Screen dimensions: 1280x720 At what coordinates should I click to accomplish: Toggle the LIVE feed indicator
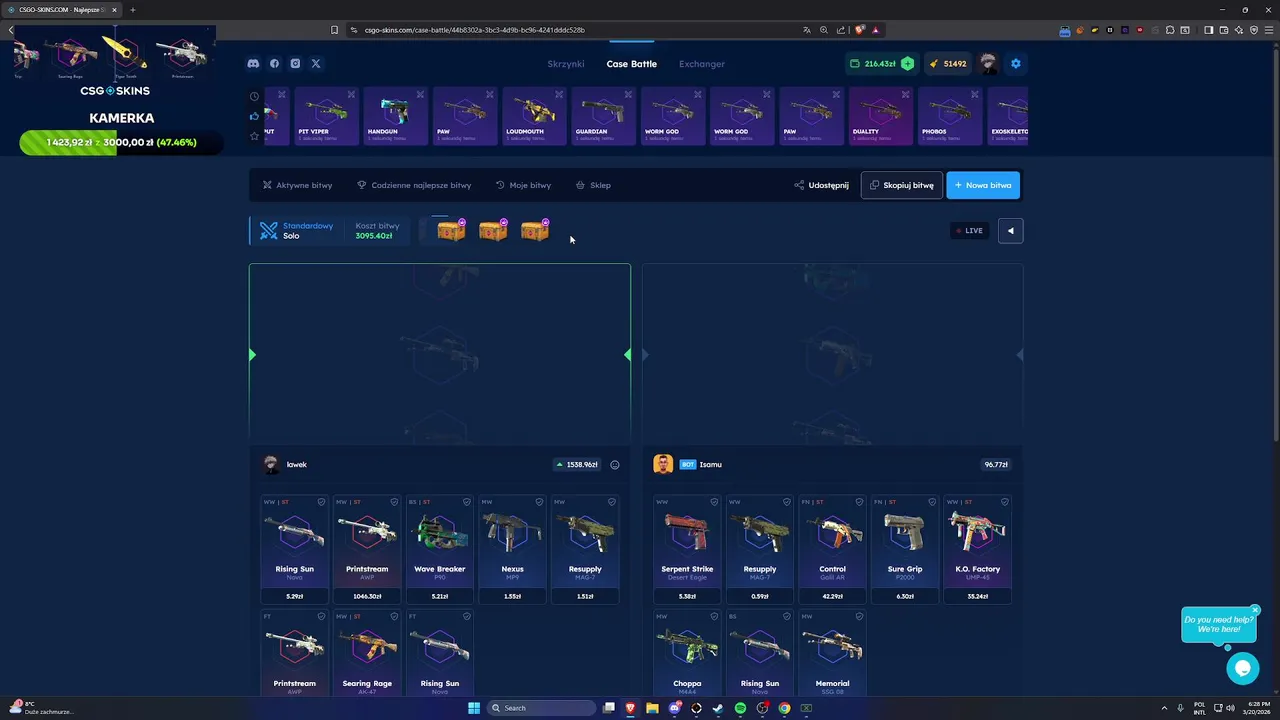pyautogui.click(x=968, y=231)
